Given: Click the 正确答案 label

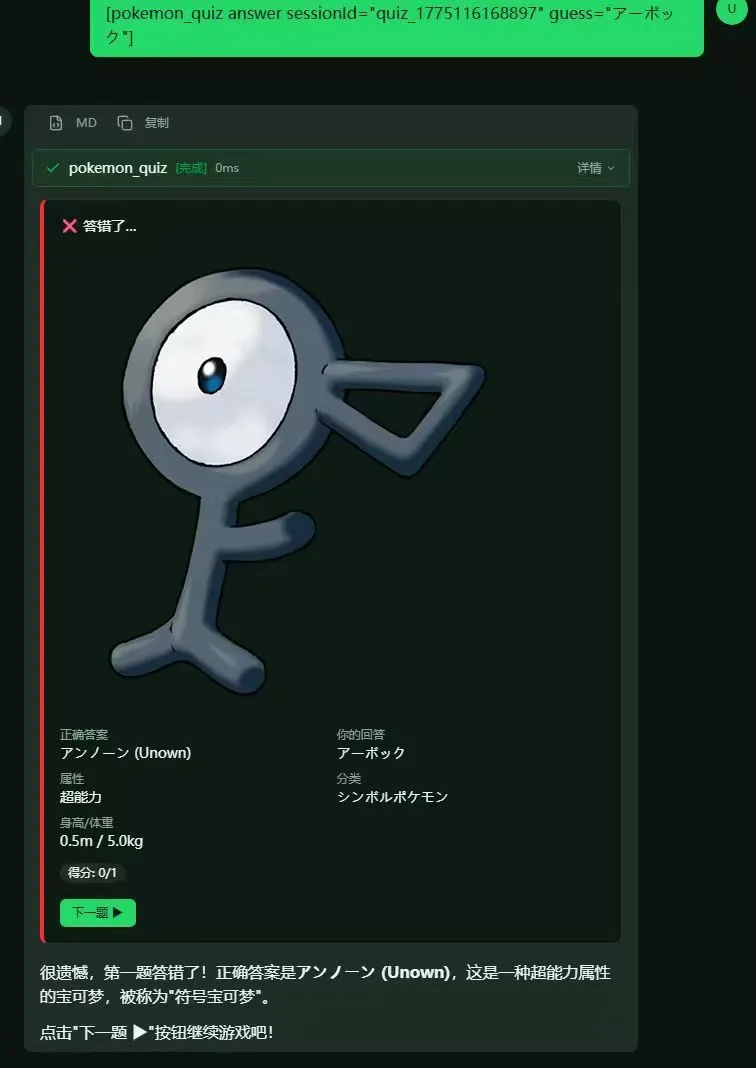Looking at the screenshot, I should (84, 734).
